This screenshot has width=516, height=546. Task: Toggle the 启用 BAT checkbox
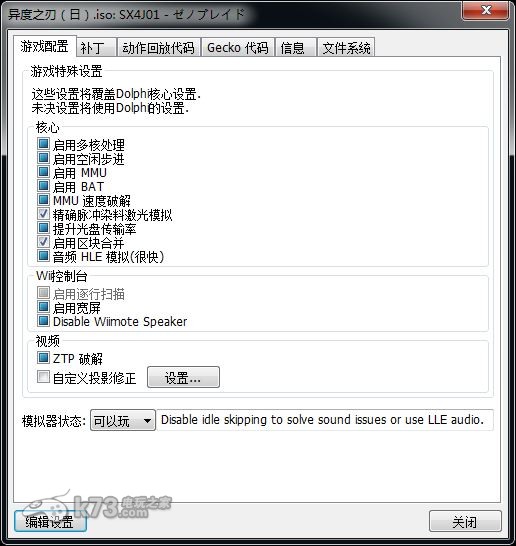pos(43,186)
